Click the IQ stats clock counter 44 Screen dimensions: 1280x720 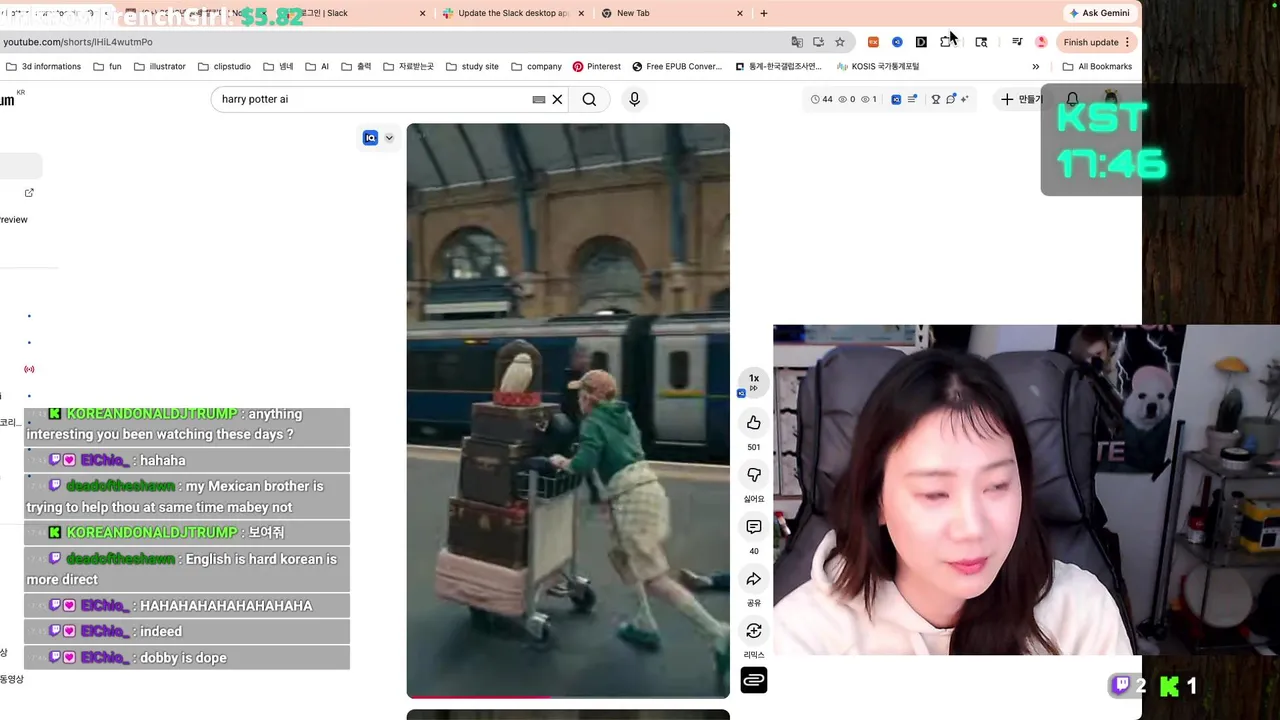821,99
